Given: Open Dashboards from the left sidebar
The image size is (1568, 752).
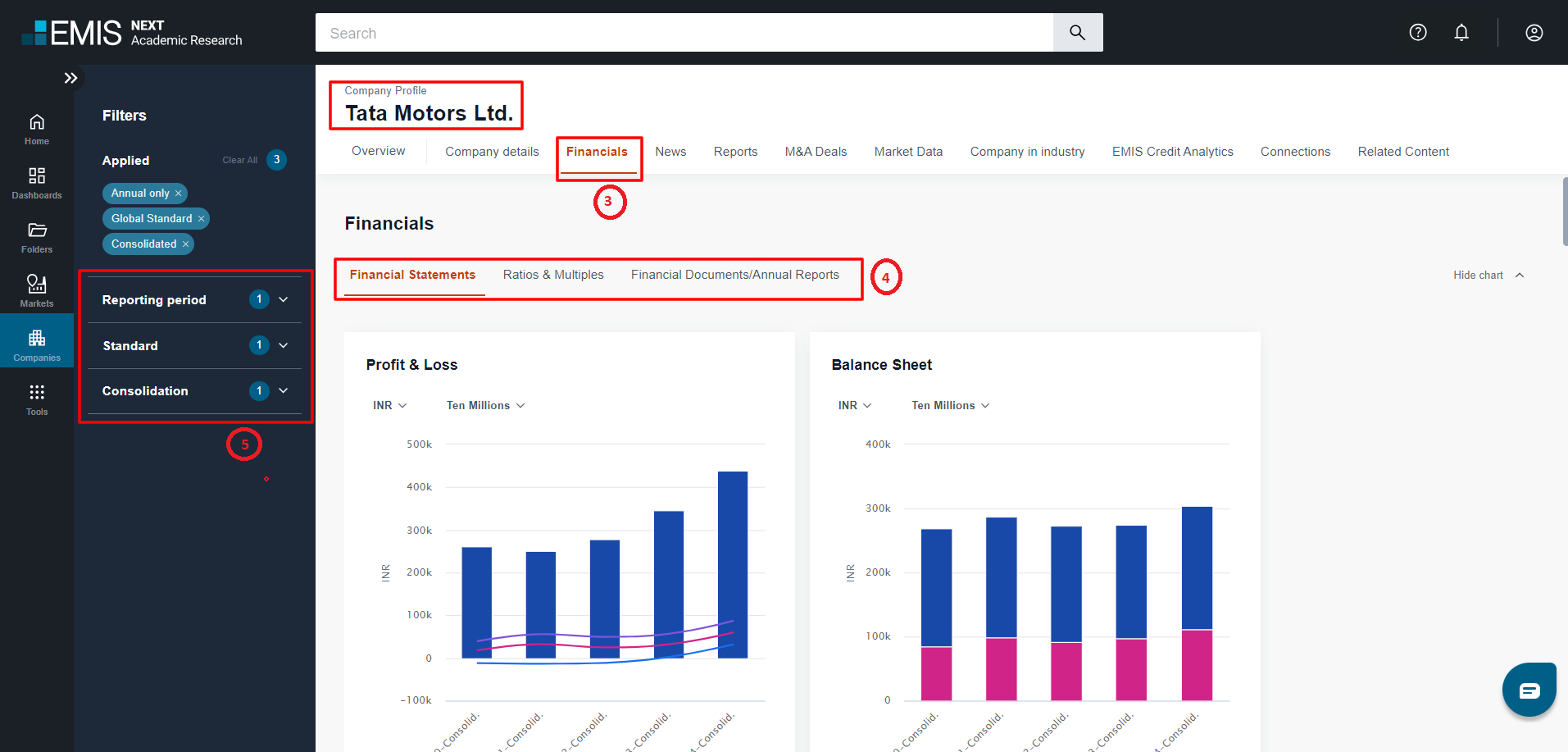Looking at the screenshot, I should coord(37,184).
